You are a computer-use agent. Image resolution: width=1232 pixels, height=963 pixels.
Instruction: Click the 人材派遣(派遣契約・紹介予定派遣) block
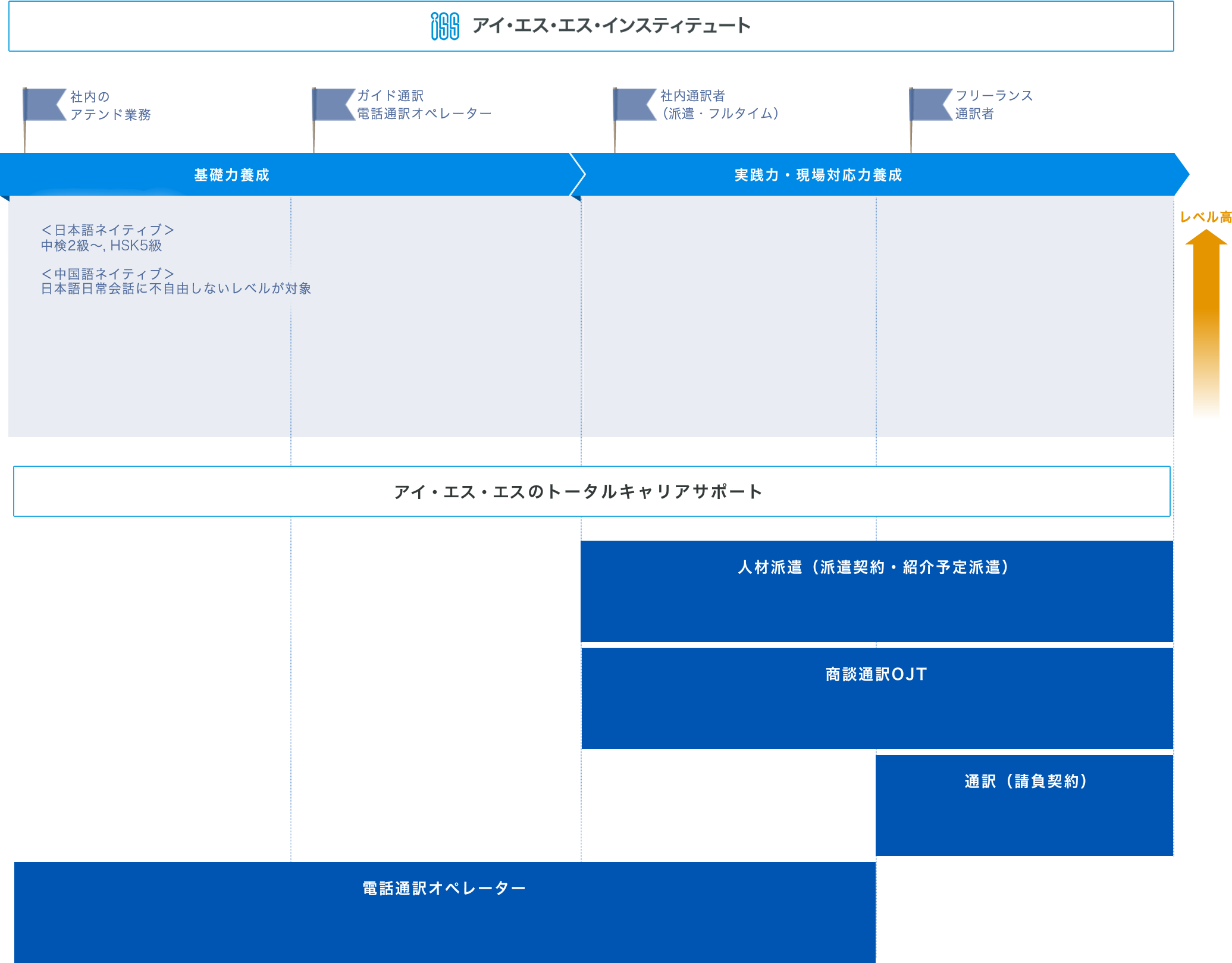(877, 591)
